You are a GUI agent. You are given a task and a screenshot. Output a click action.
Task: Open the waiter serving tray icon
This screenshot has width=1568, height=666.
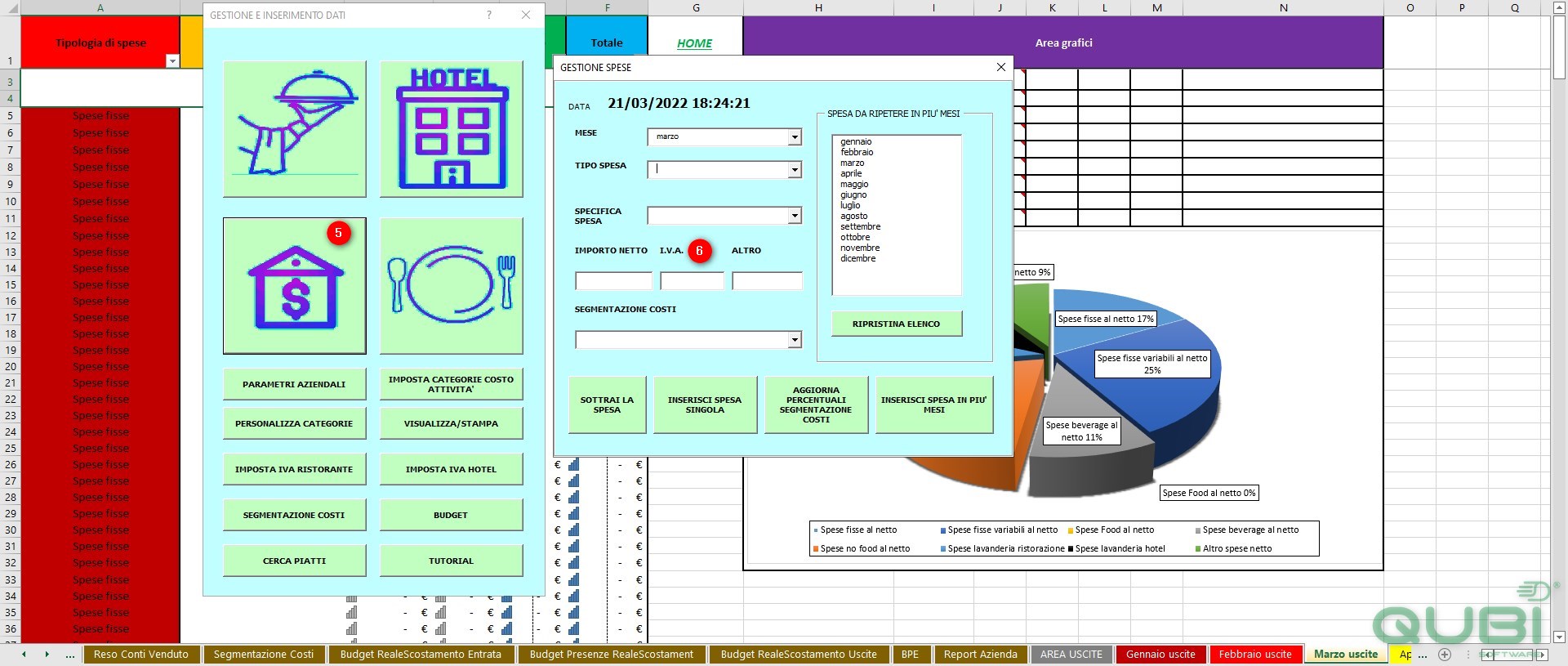point(295,128)
